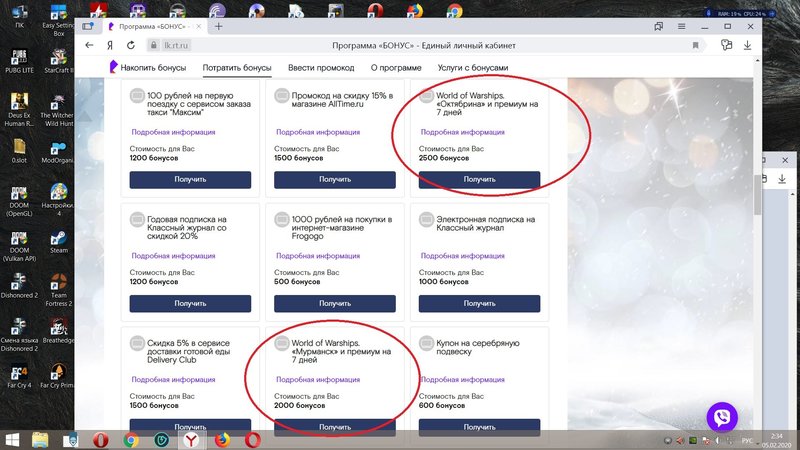Open the extensions icon beside downloads
Viewport: 800px width, 450px height.
tap(727, 45)
